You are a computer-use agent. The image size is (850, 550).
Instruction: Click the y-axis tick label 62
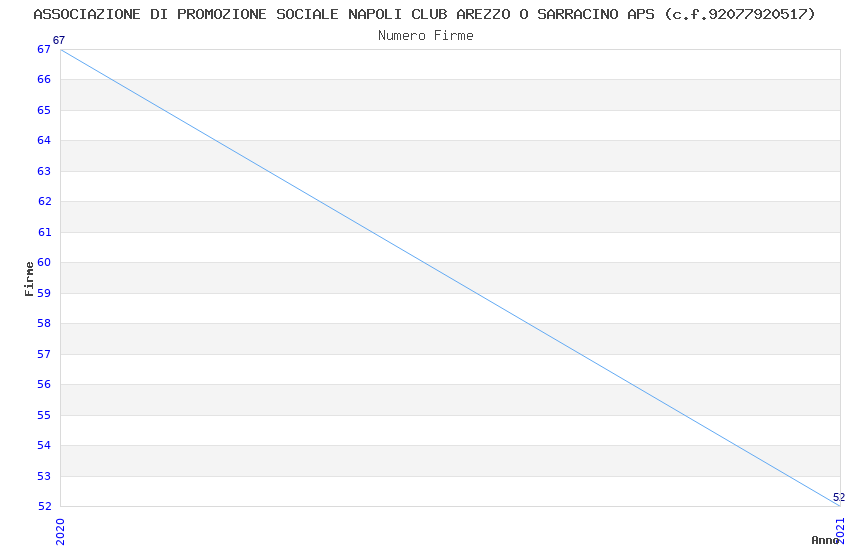point(44,202)
